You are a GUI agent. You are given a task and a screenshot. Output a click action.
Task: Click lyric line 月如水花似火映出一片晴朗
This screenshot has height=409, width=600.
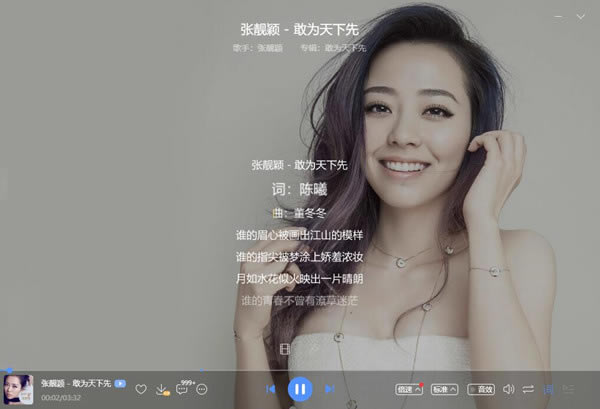click(x=299, y=279)
